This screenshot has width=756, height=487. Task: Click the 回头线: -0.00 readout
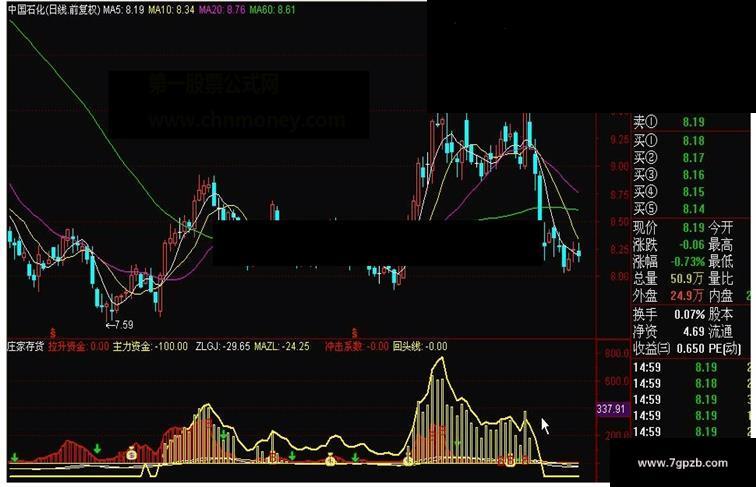pos(419,346)
